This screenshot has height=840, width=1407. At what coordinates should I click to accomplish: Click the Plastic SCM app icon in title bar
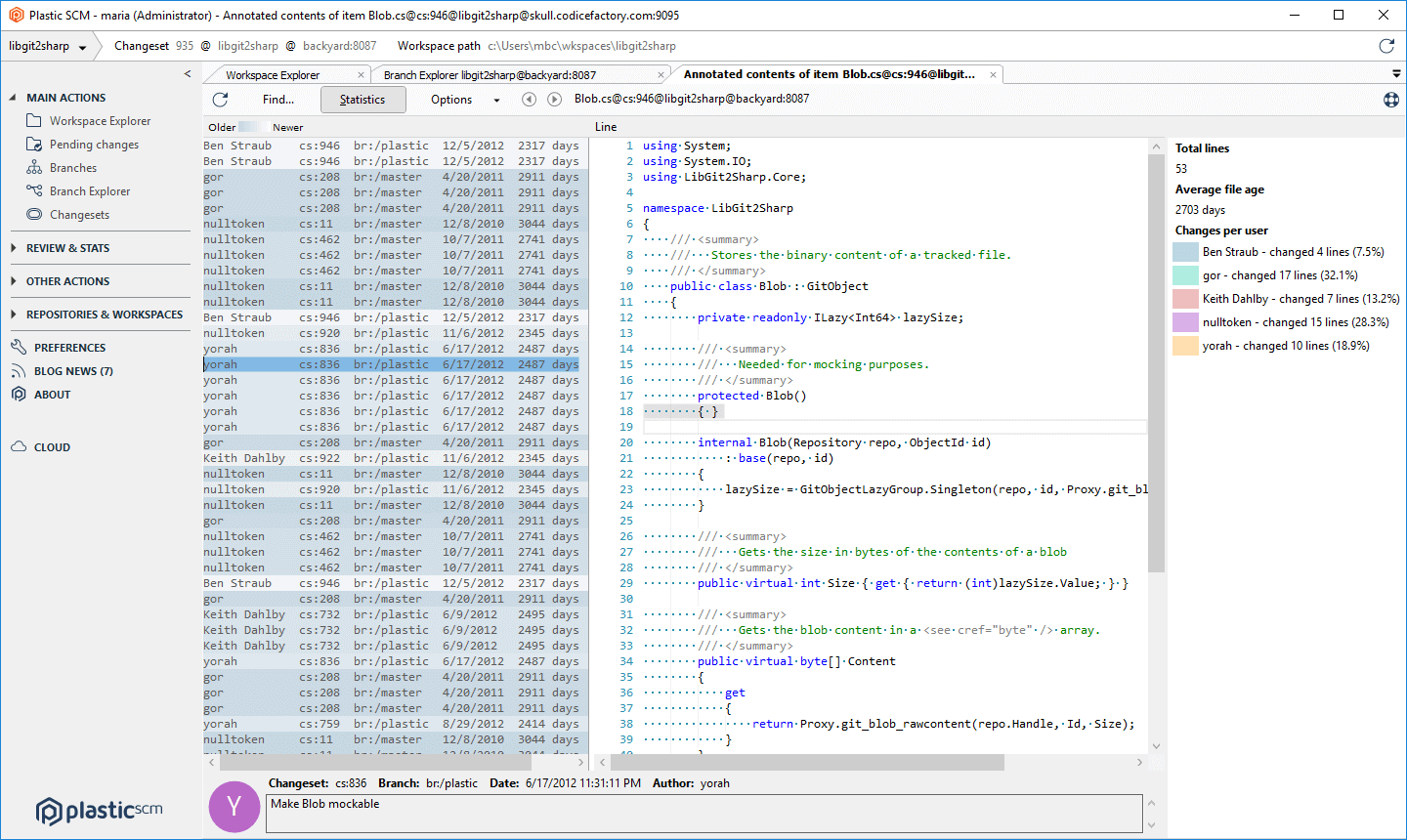(x=16, y=15)
